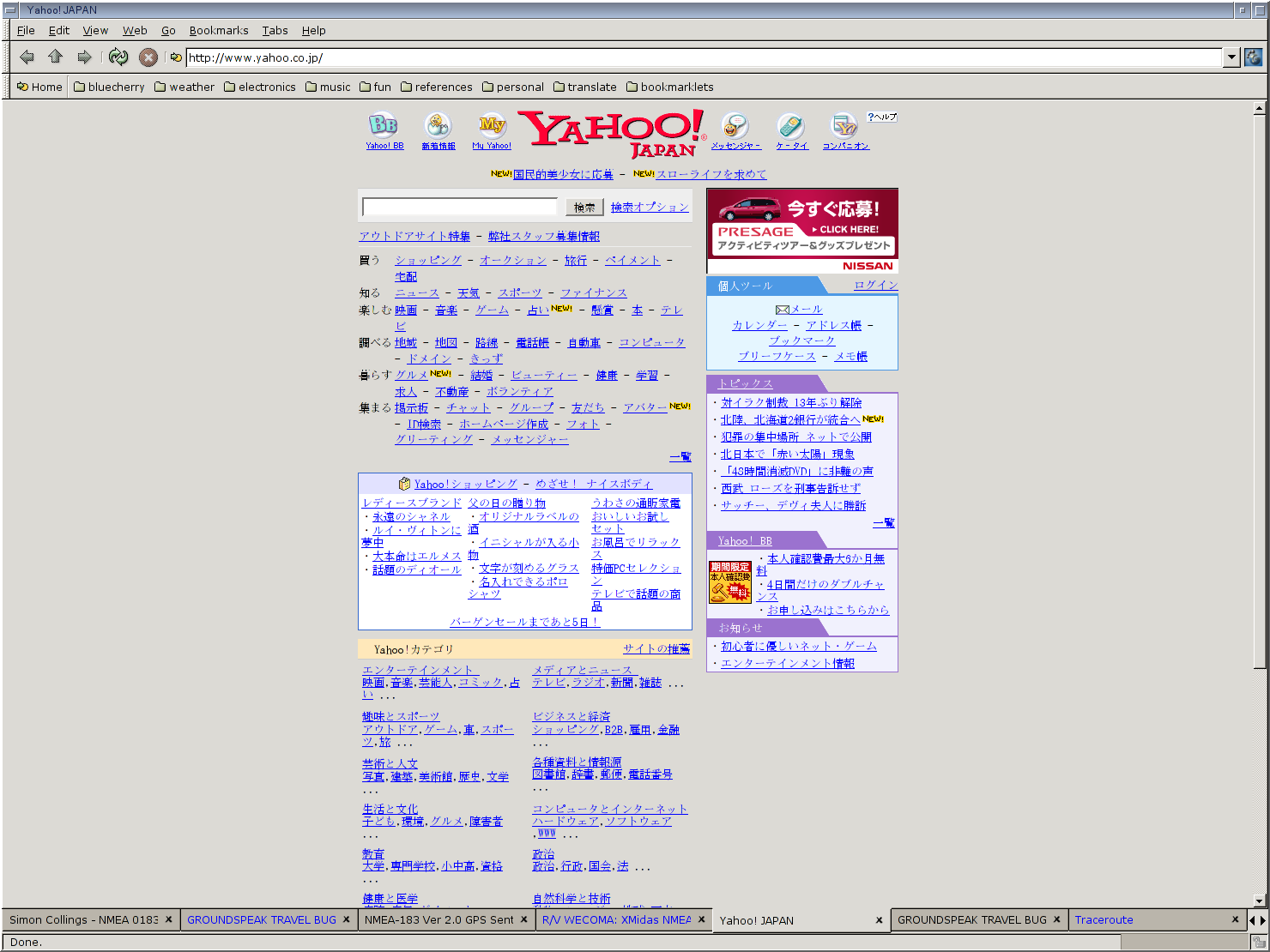Open the Bookmarks menu
Screen dimensions: 1270x952
[219, 30]
